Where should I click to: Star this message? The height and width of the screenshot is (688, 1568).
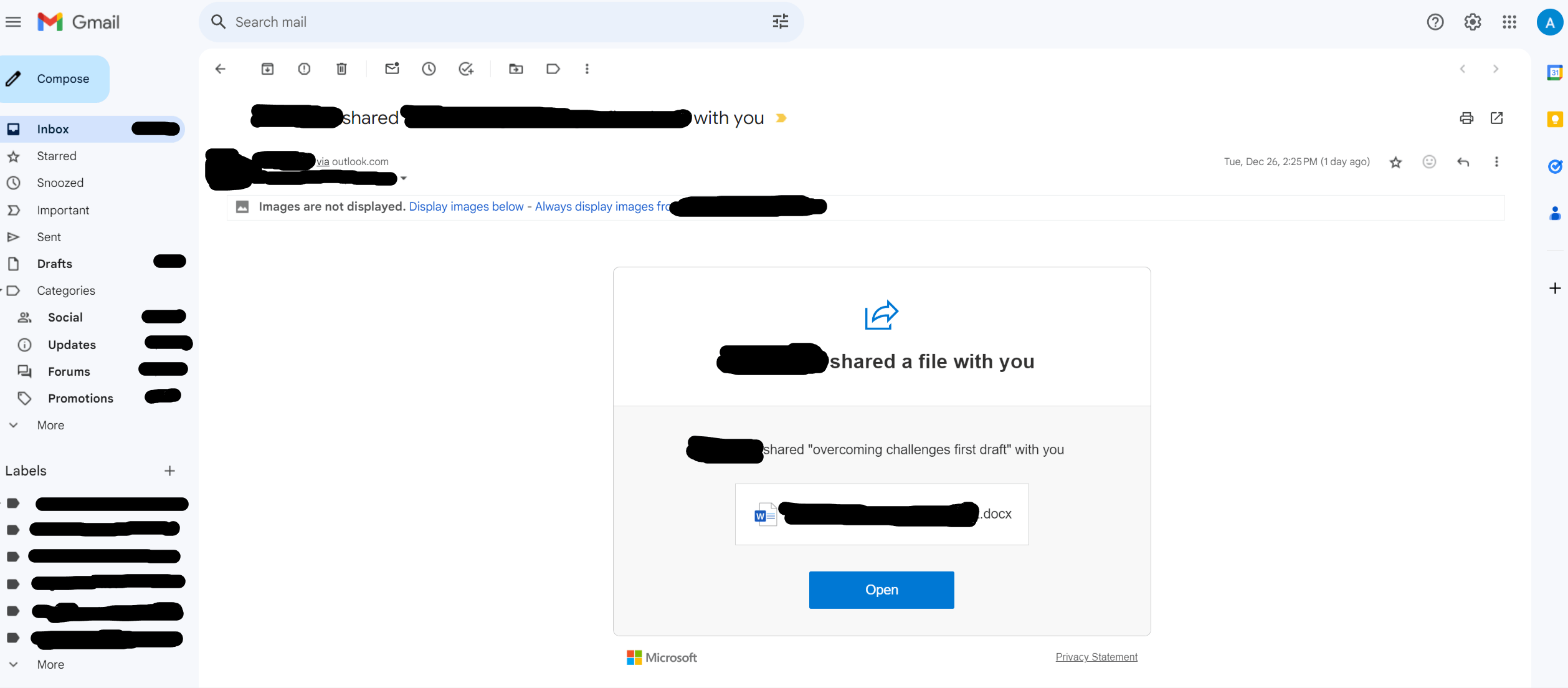click(x=1395, y=162)
